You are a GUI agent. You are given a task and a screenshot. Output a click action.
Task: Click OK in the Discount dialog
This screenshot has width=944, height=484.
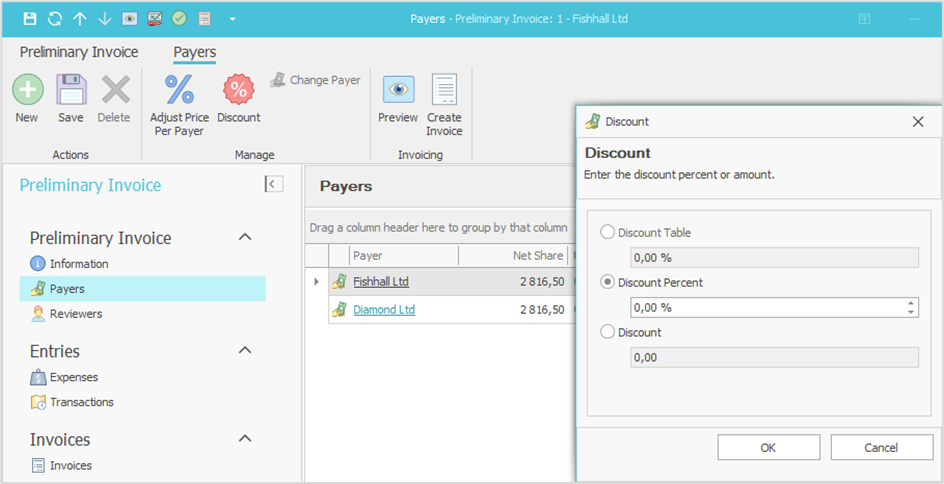tap(768, 447)
